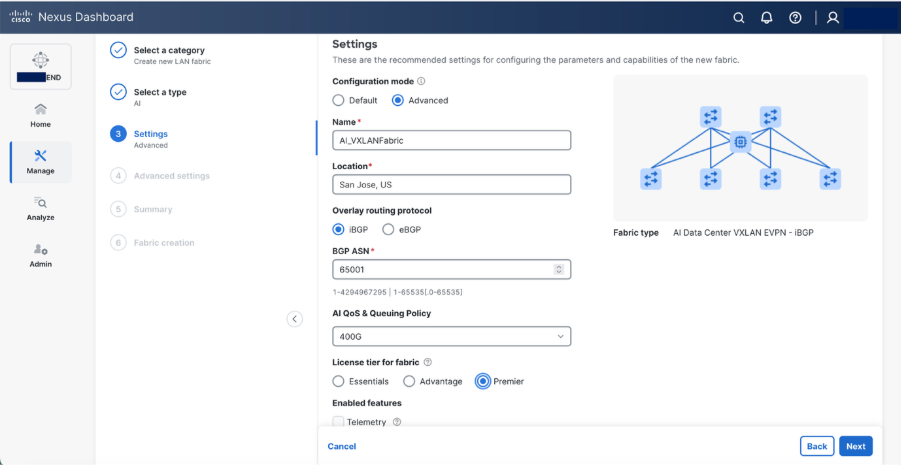
Task: Open the help question mark icon
Action: [795, 18]
